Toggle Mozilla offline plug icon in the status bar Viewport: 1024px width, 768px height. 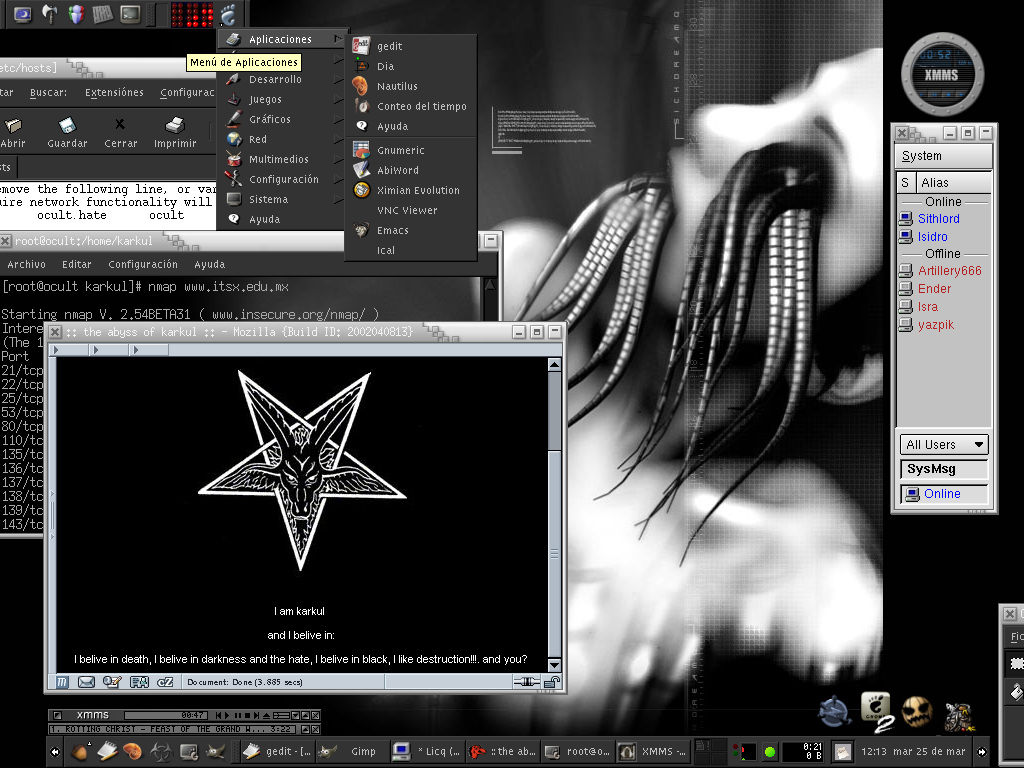(x=526, y=682)
